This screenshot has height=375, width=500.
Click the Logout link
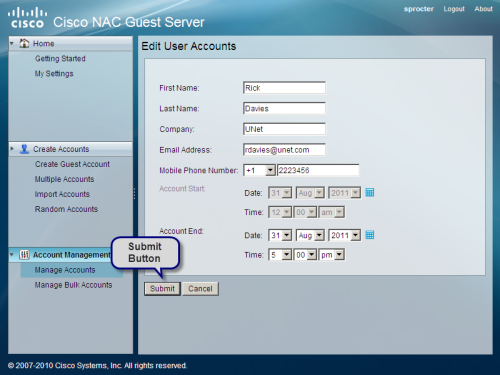tap(454, 9)
